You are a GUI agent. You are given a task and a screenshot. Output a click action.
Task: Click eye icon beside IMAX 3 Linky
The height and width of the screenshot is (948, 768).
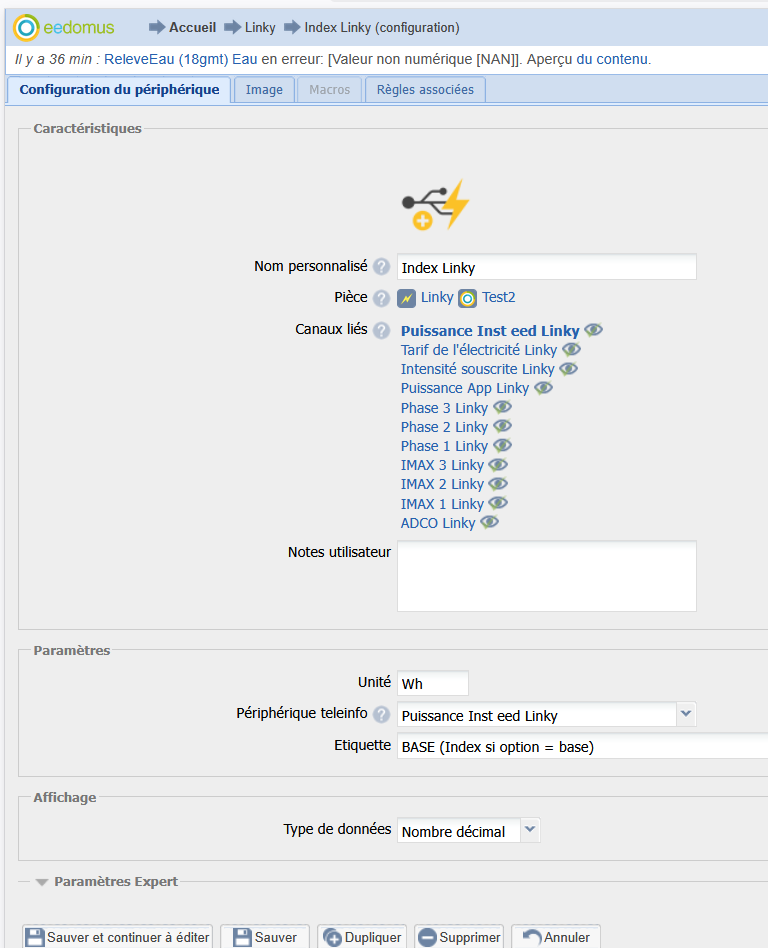pos(498,465)
